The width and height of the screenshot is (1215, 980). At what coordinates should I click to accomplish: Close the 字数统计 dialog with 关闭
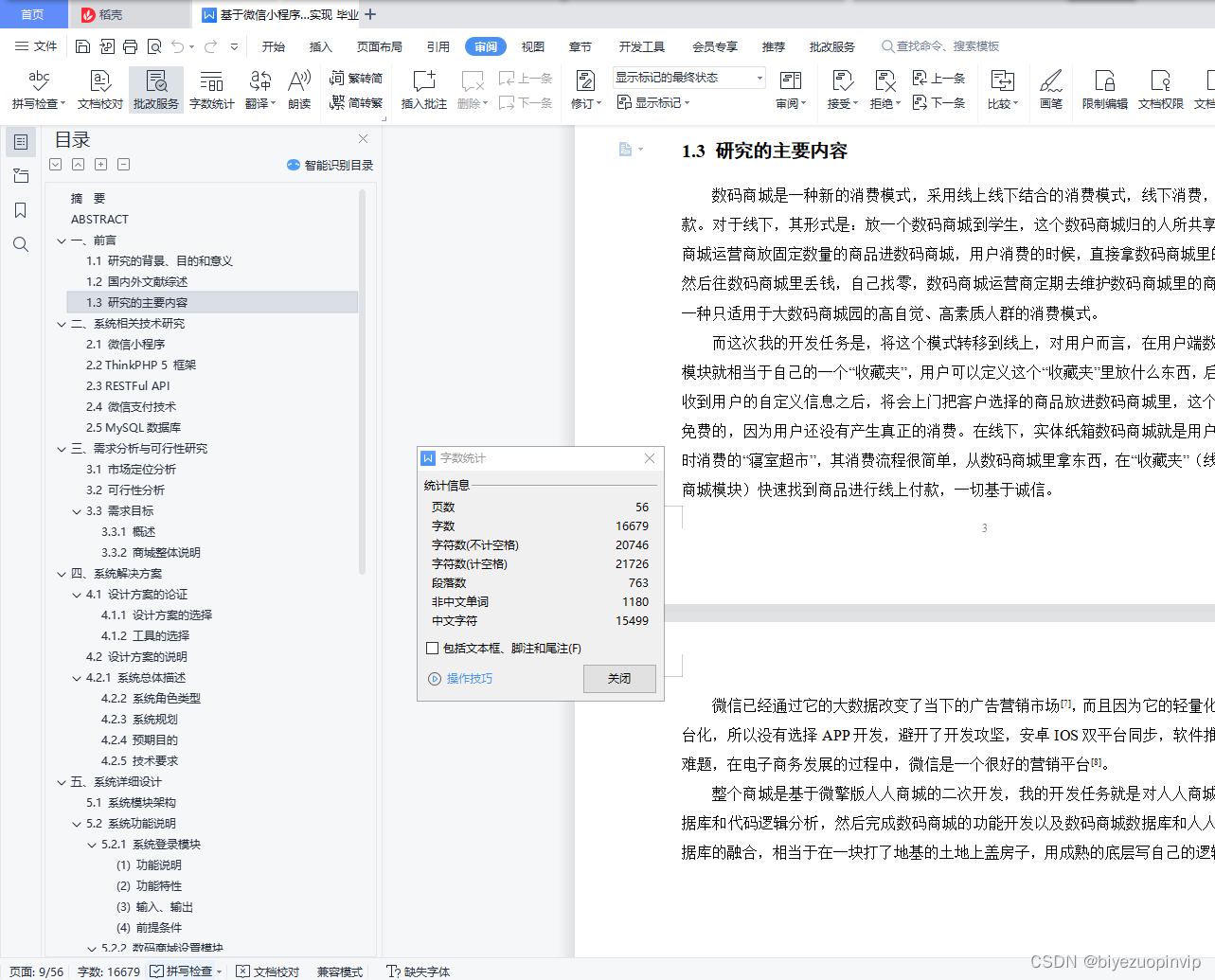coord(619,678)
